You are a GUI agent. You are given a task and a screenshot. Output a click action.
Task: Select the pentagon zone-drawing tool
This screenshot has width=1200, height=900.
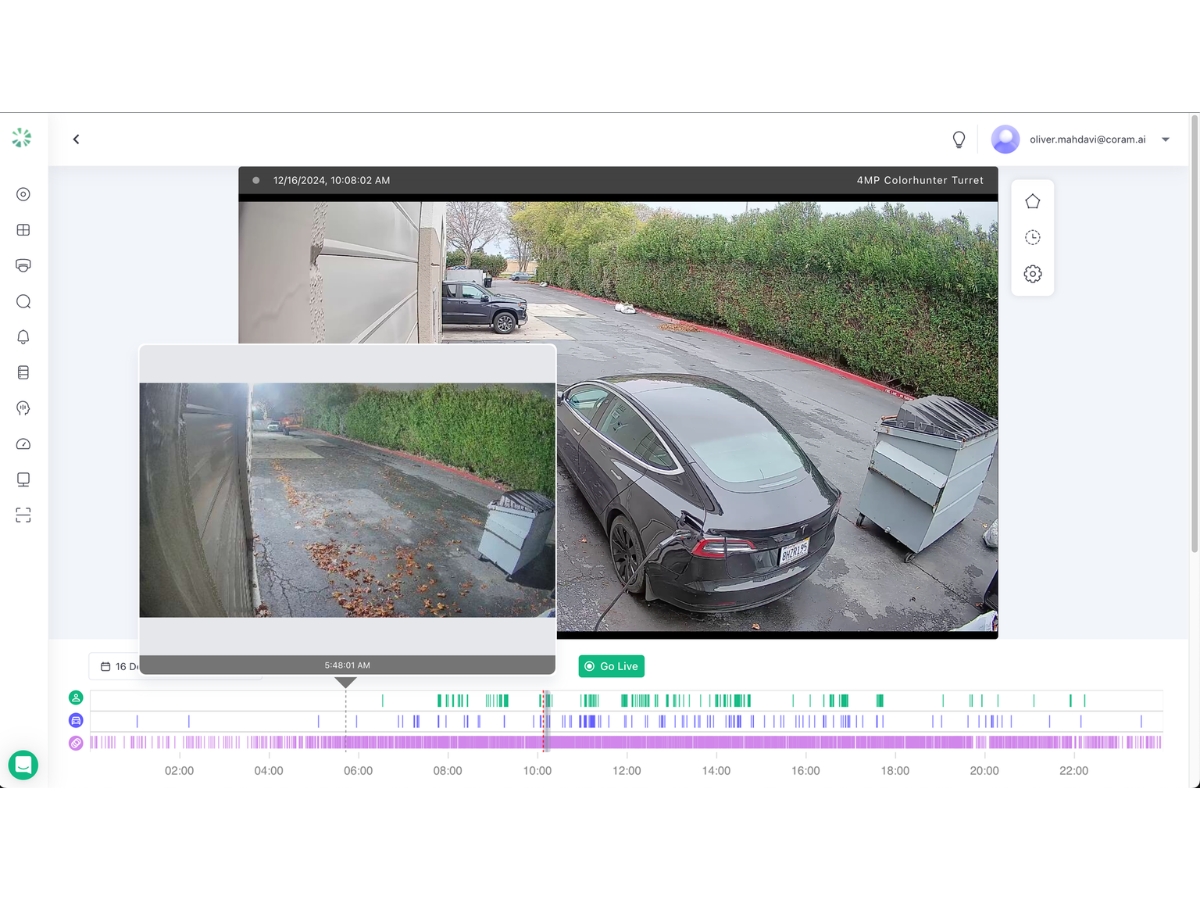(x=1032, y=201)
